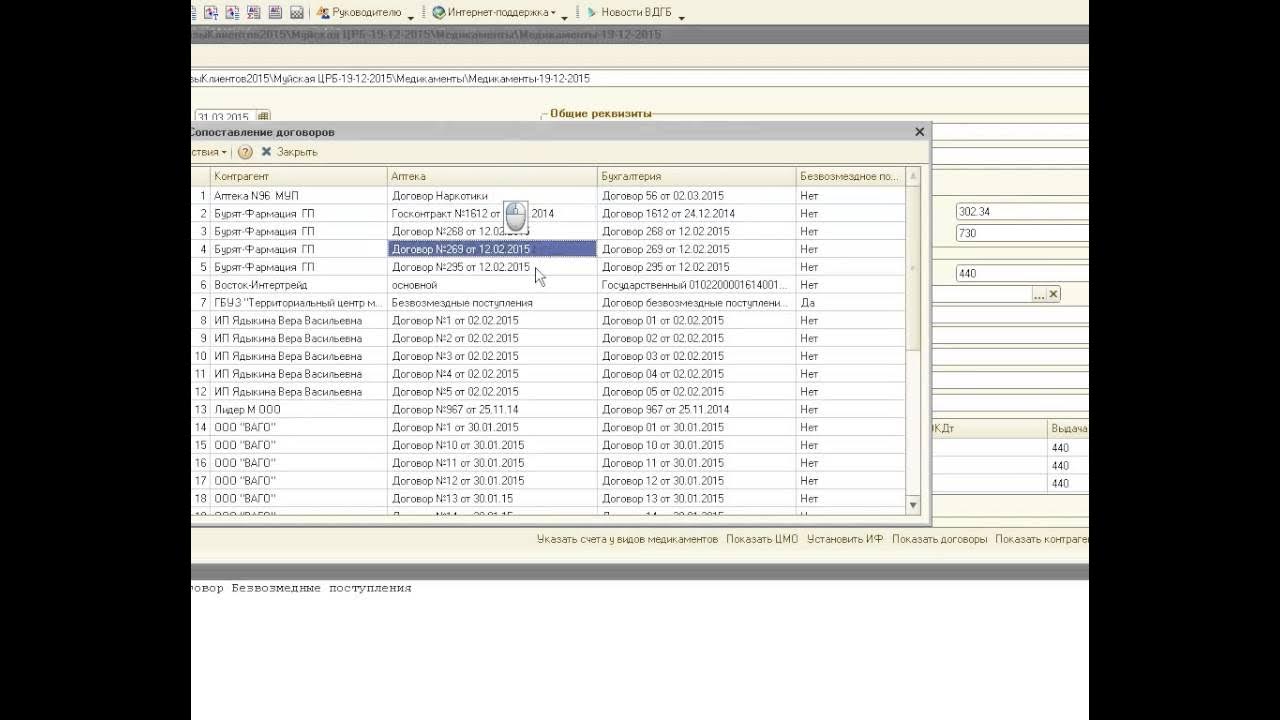Clear field with the small X button
The height and width of the screenshot is (720, 1280).
click(1053, 295)
